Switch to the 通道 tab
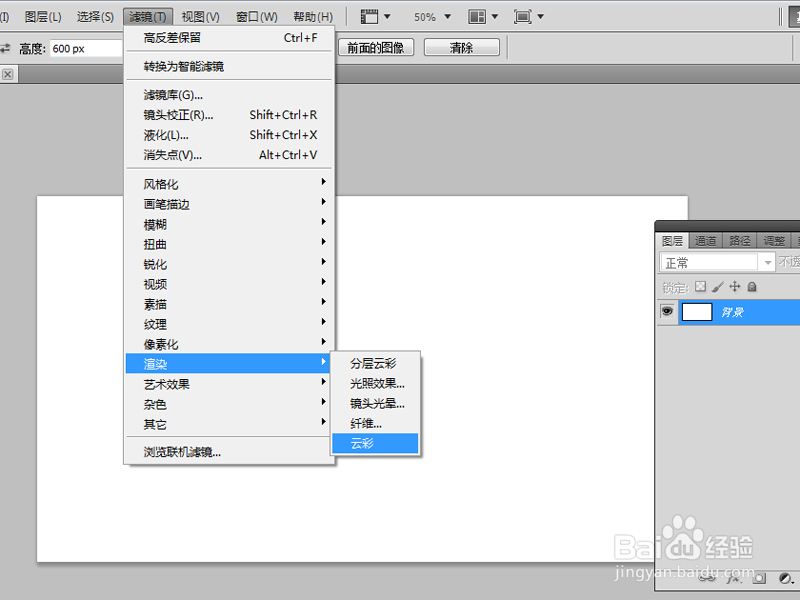This screenshot has width=800, height=600. pos(706,241)
